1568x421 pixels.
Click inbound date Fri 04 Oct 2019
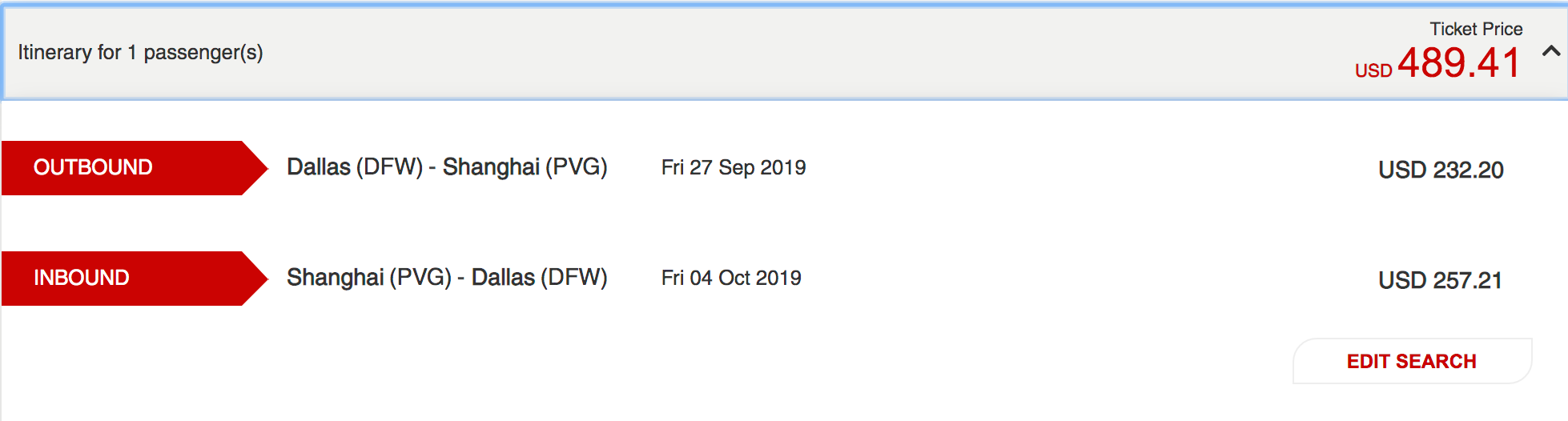[x=730, y=278]
